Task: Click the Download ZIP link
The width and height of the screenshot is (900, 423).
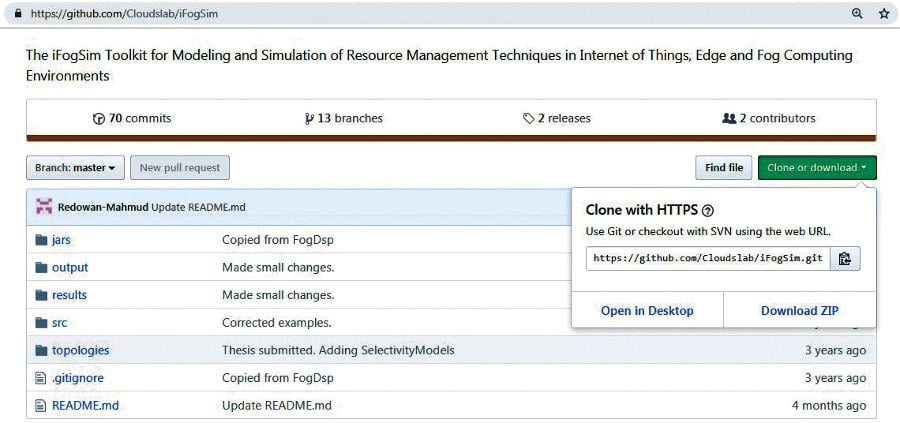Action: [x=799, y=311]
